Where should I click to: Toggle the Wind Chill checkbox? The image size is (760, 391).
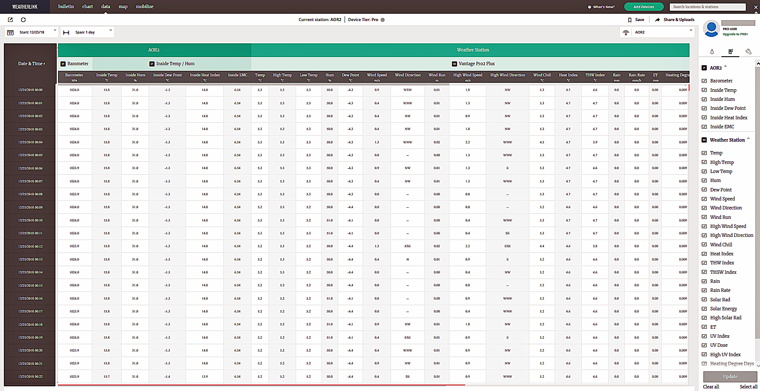[705, 245]
